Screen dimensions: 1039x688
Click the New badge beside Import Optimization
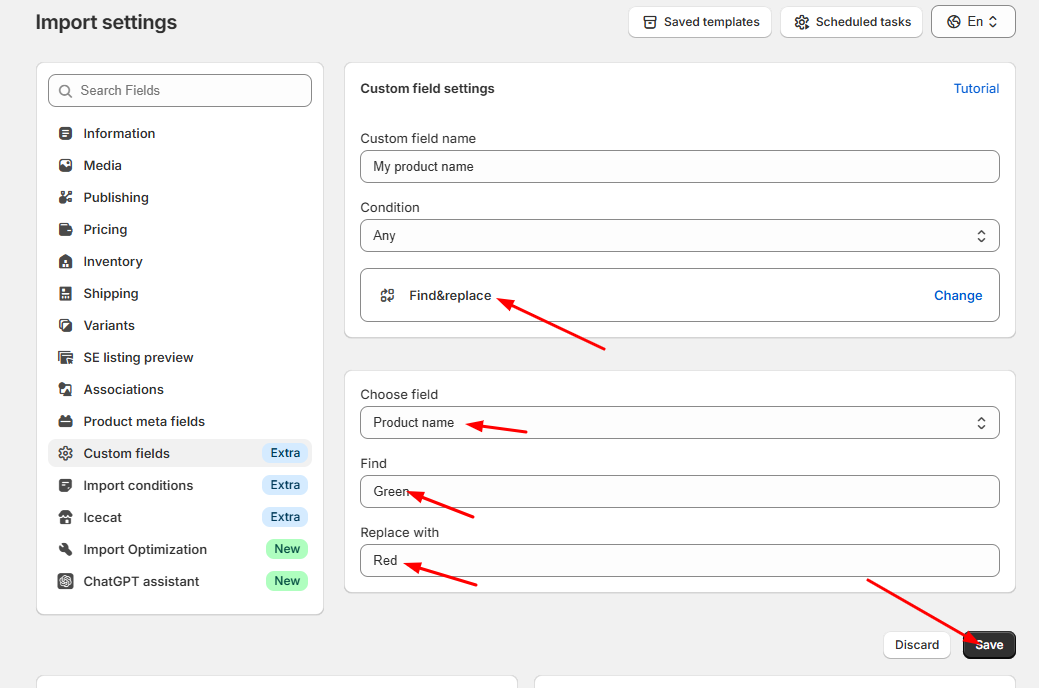(287, 549)
